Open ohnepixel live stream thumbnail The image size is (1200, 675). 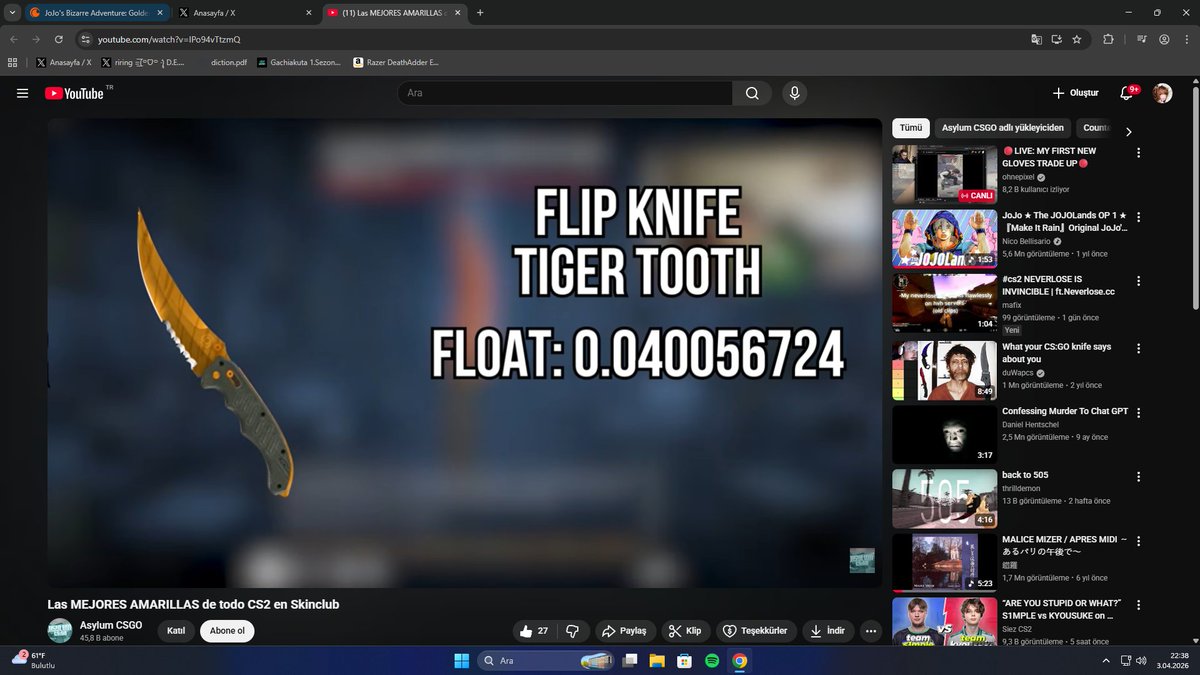[x=944, y=174]
